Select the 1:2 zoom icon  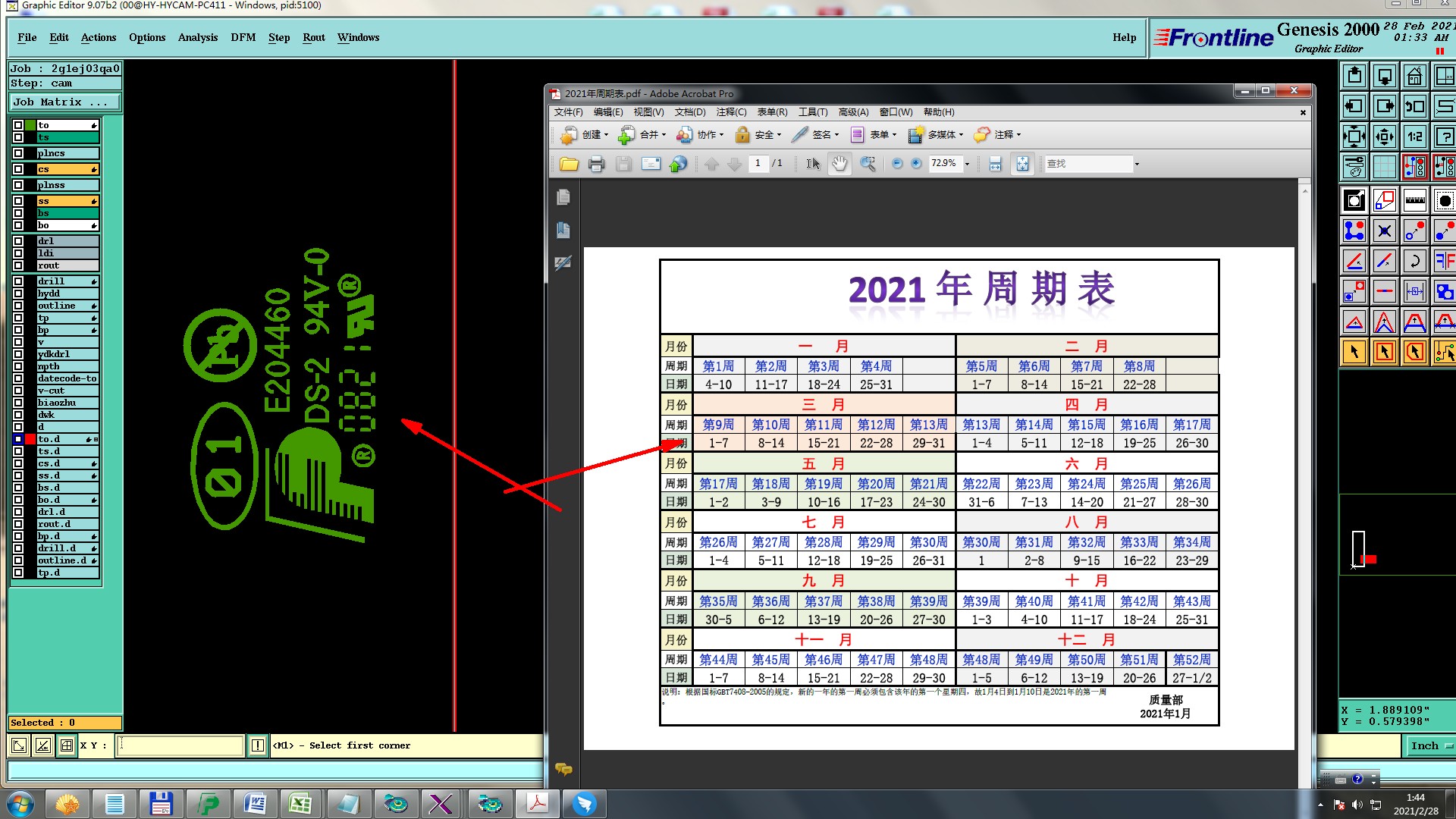(x=1414, y=136)
